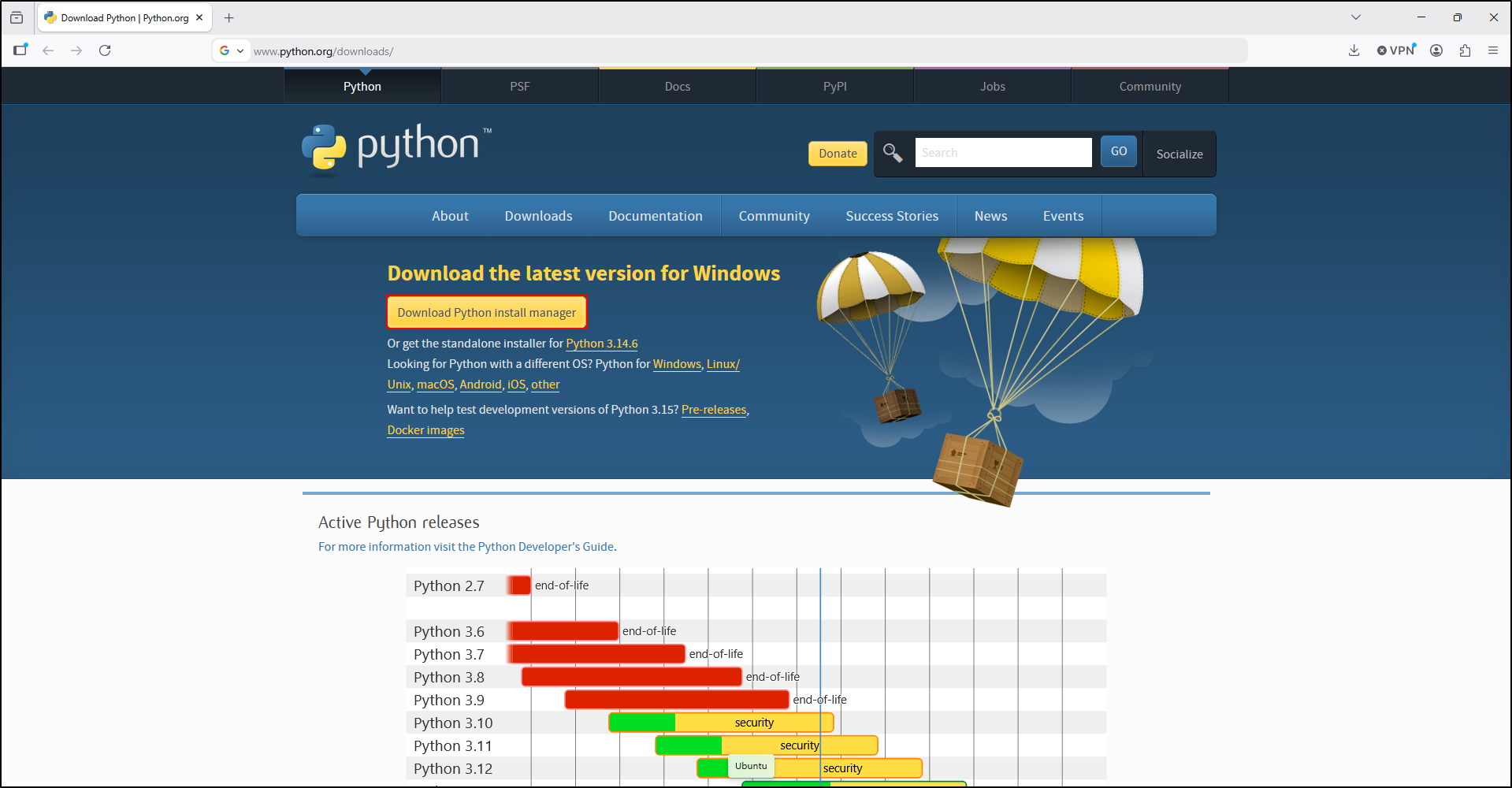Open the Python 3.14.6 standalone installer link
The image size is (1512, 788).
602,344
